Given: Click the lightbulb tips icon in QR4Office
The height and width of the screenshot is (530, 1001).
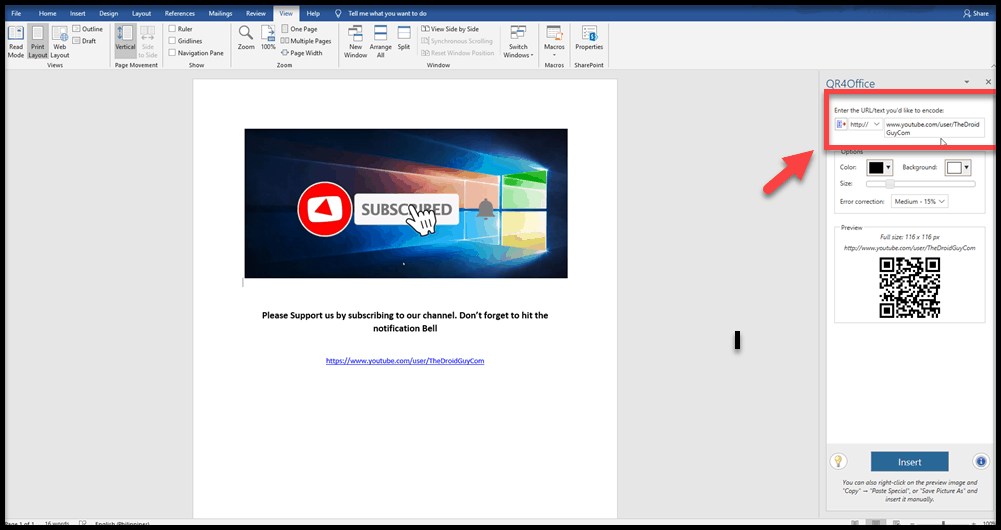Looking at the screenshot, I should (840, 461).
